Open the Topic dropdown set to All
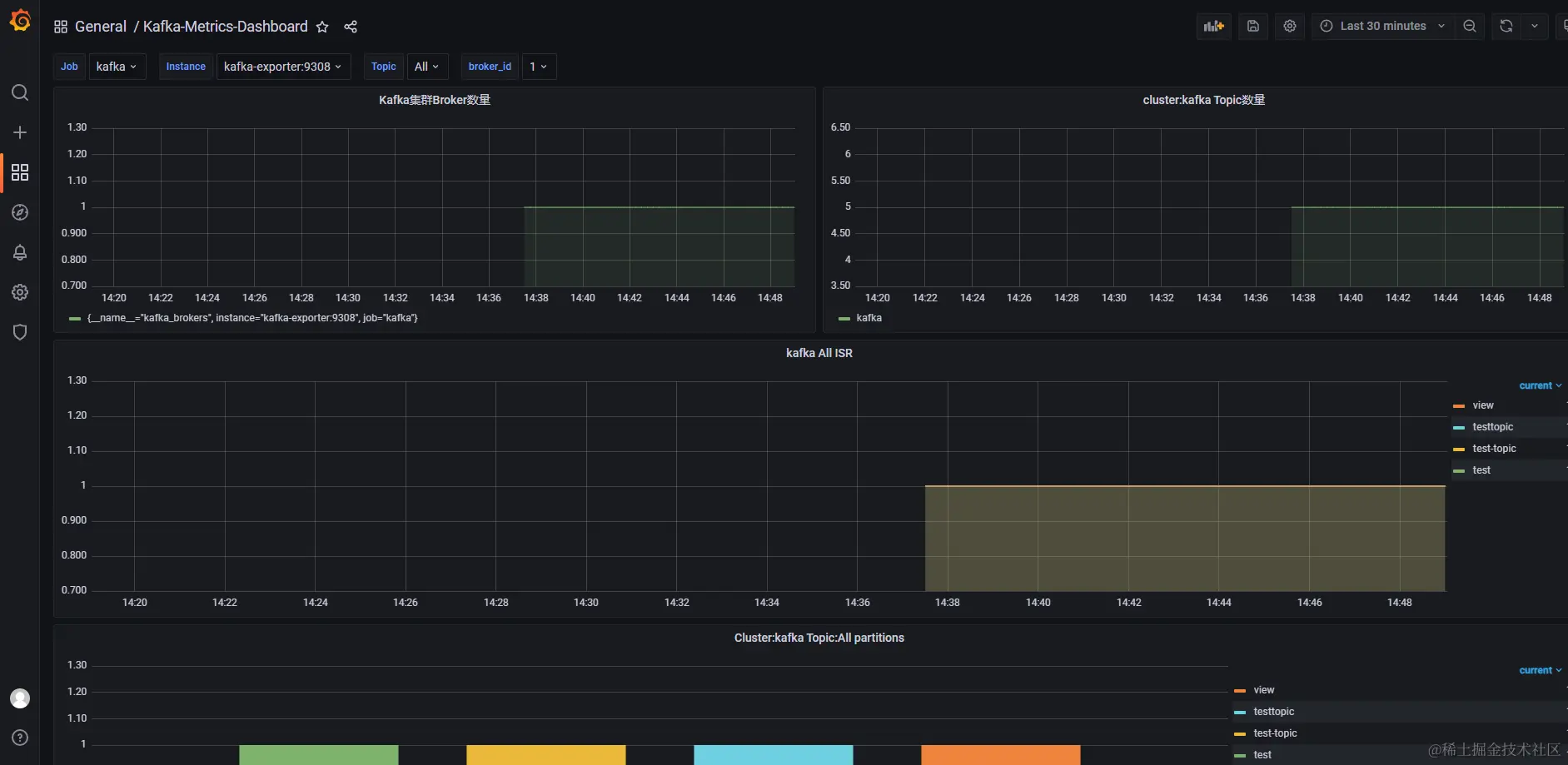 tap(427, 67)
